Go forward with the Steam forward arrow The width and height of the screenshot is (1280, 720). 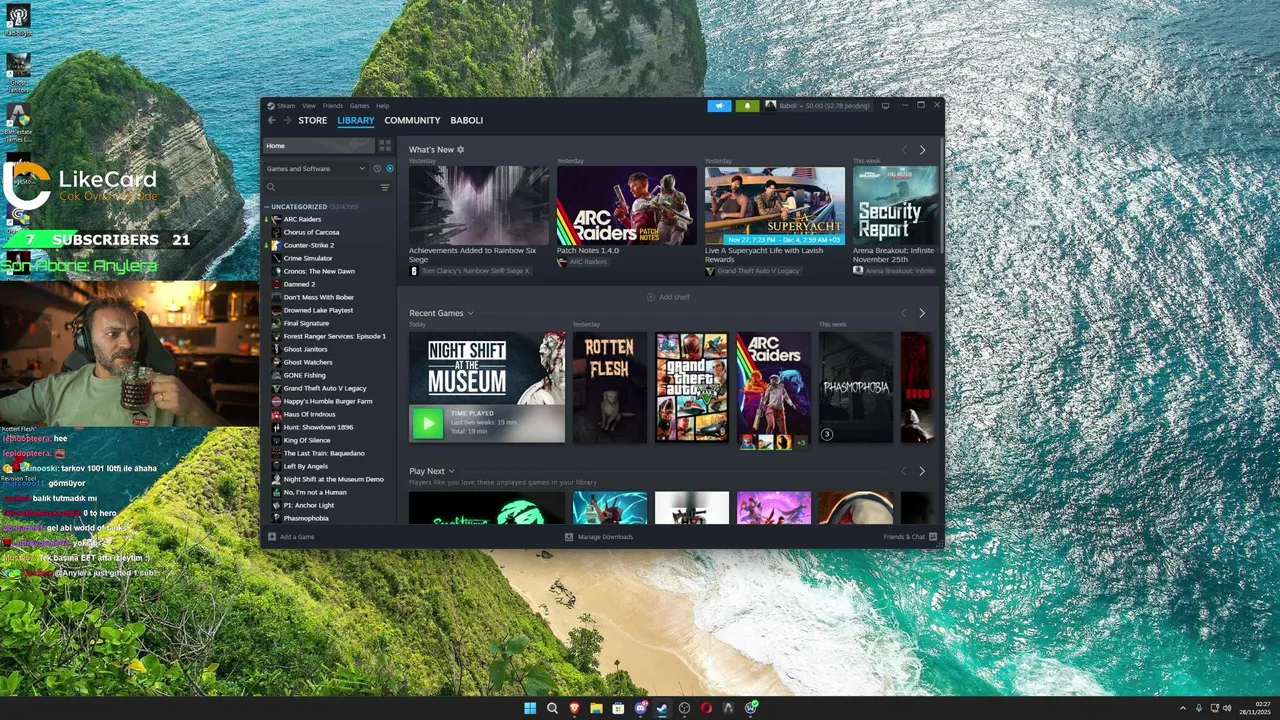287,120
